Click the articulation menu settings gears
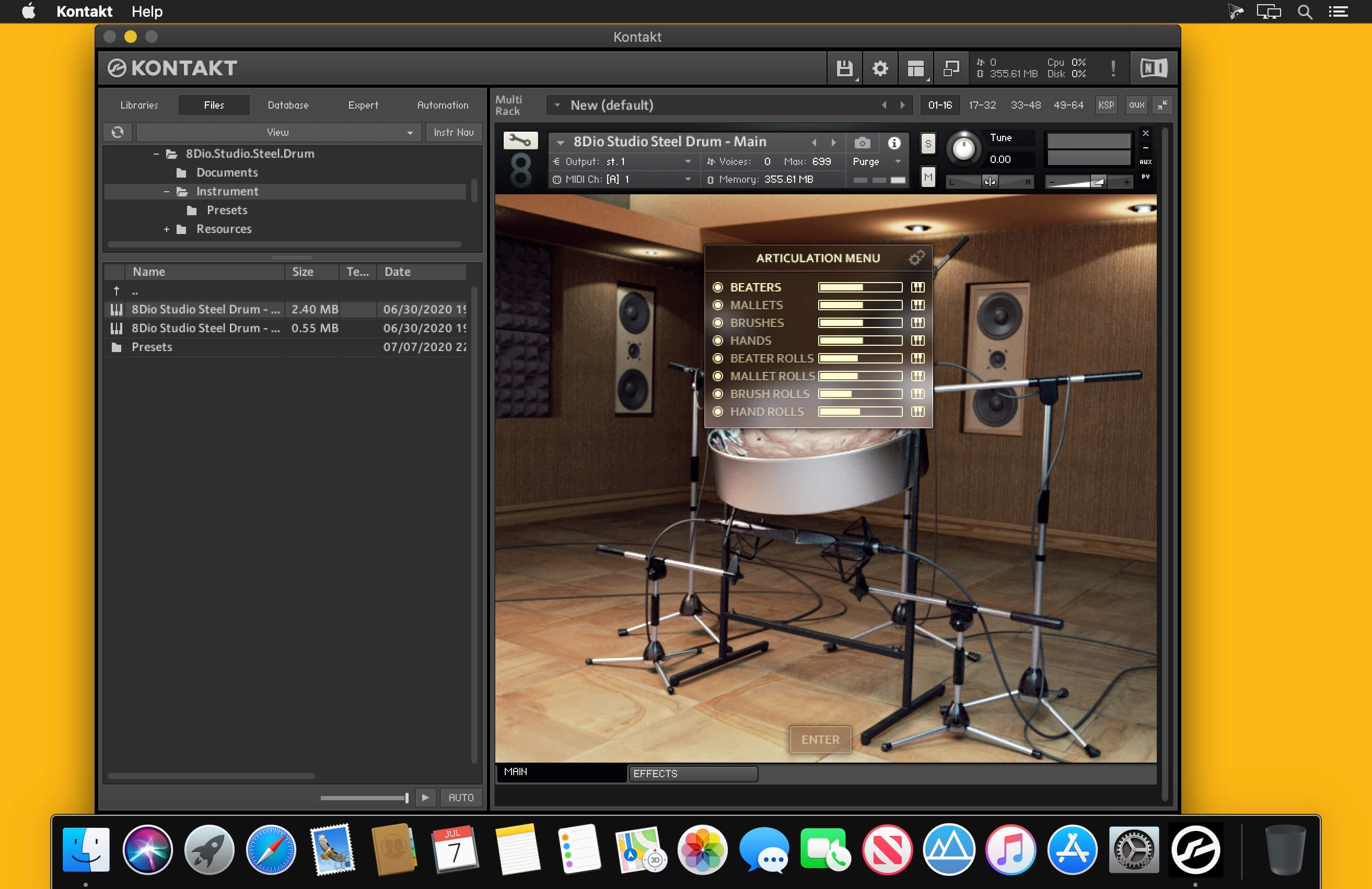This screenshot has width=1372, height=889. 916,258
